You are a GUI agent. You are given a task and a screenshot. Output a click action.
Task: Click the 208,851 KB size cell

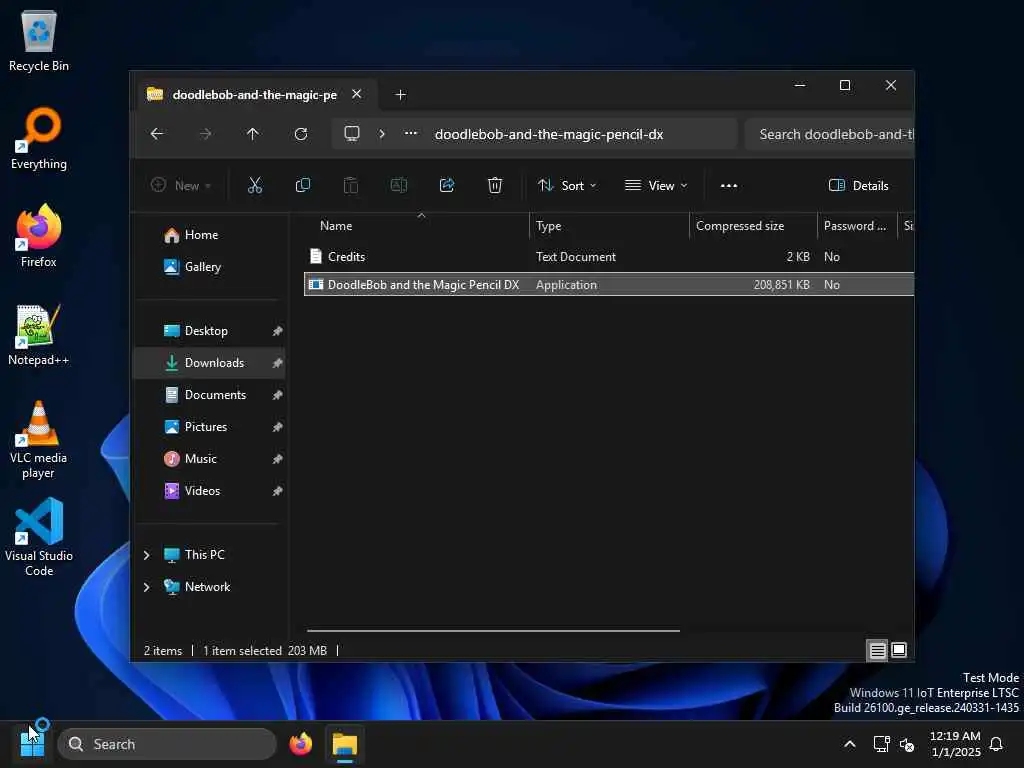pos(781,285)
